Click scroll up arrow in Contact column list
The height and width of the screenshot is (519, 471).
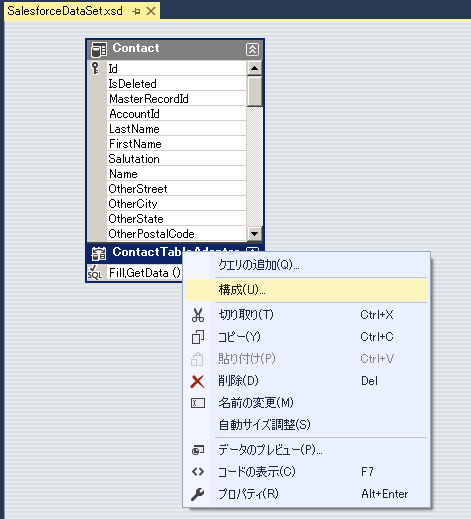click(x=255, y=68)
